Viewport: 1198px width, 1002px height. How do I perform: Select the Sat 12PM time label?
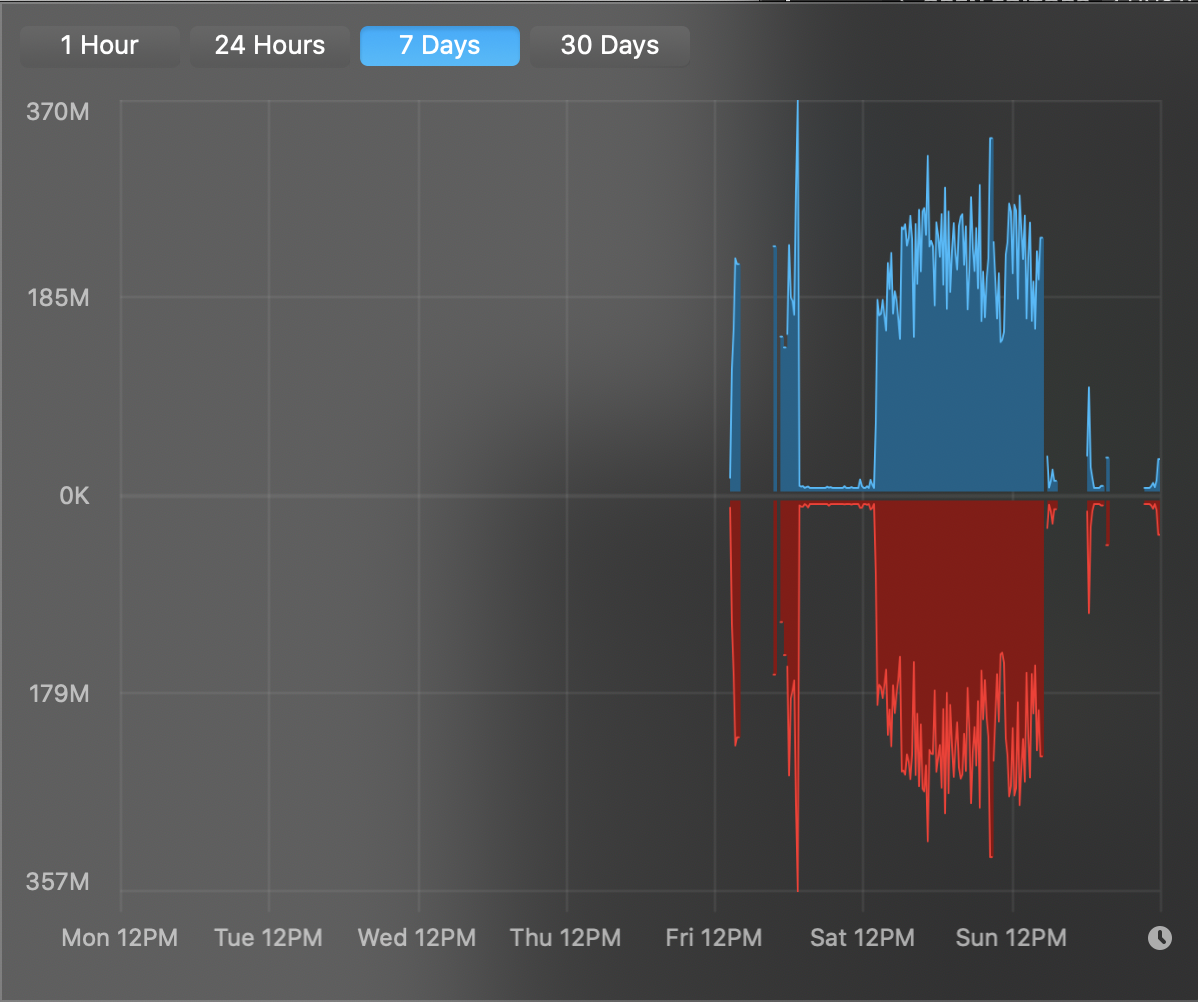(x=862, y=938)
